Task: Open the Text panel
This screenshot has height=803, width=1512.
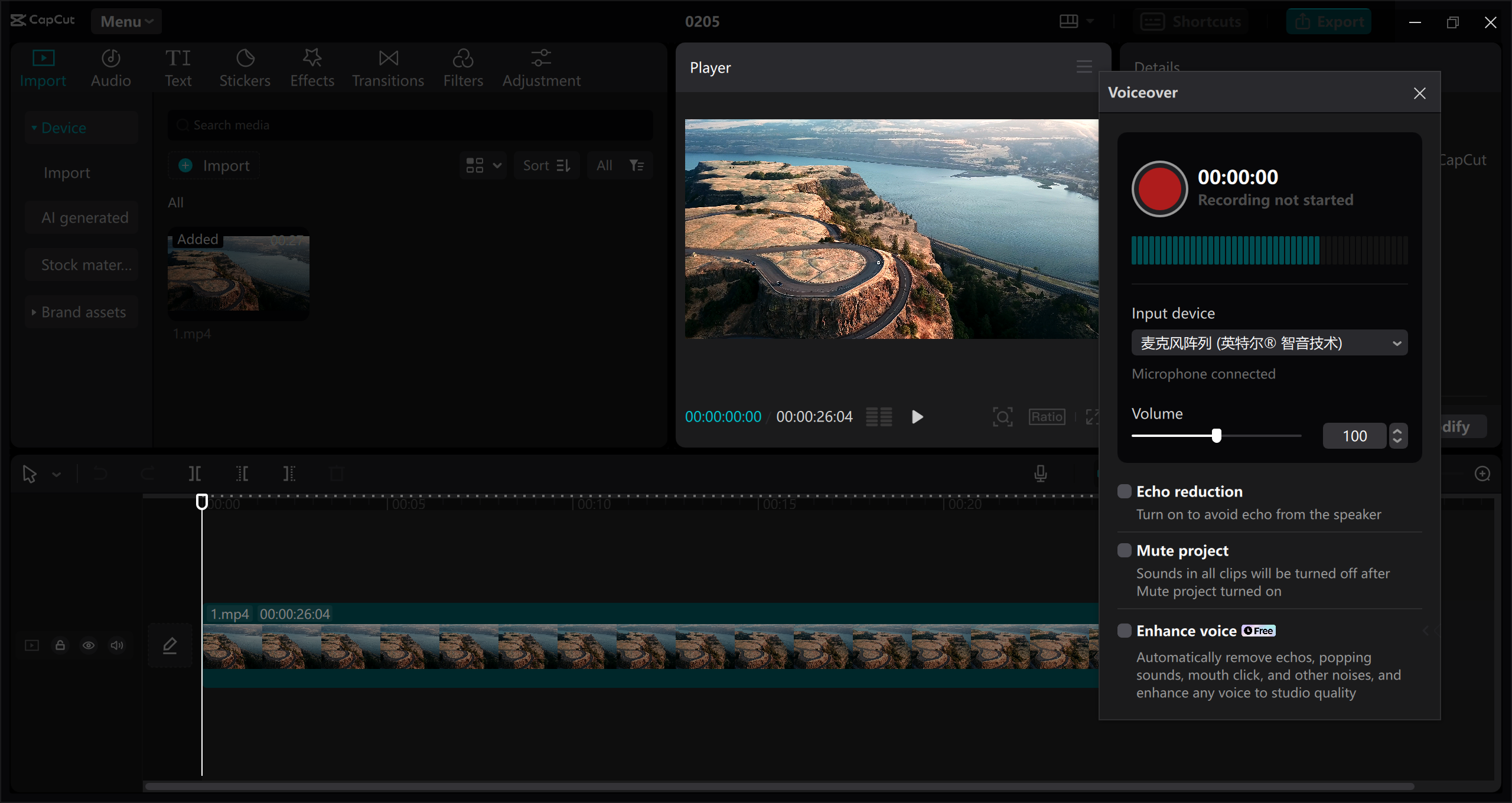Action: point(178,67)
